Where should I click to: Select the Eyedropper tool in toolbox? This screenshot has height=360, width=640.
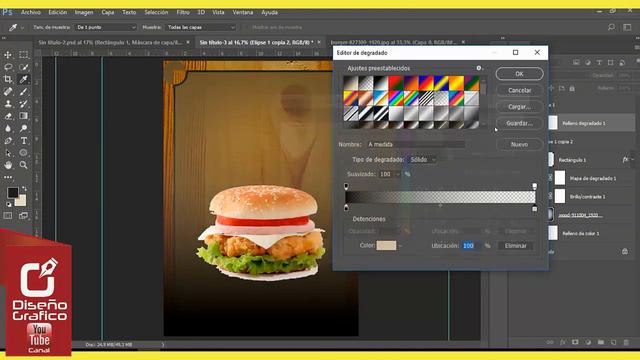tap(24, 79)
